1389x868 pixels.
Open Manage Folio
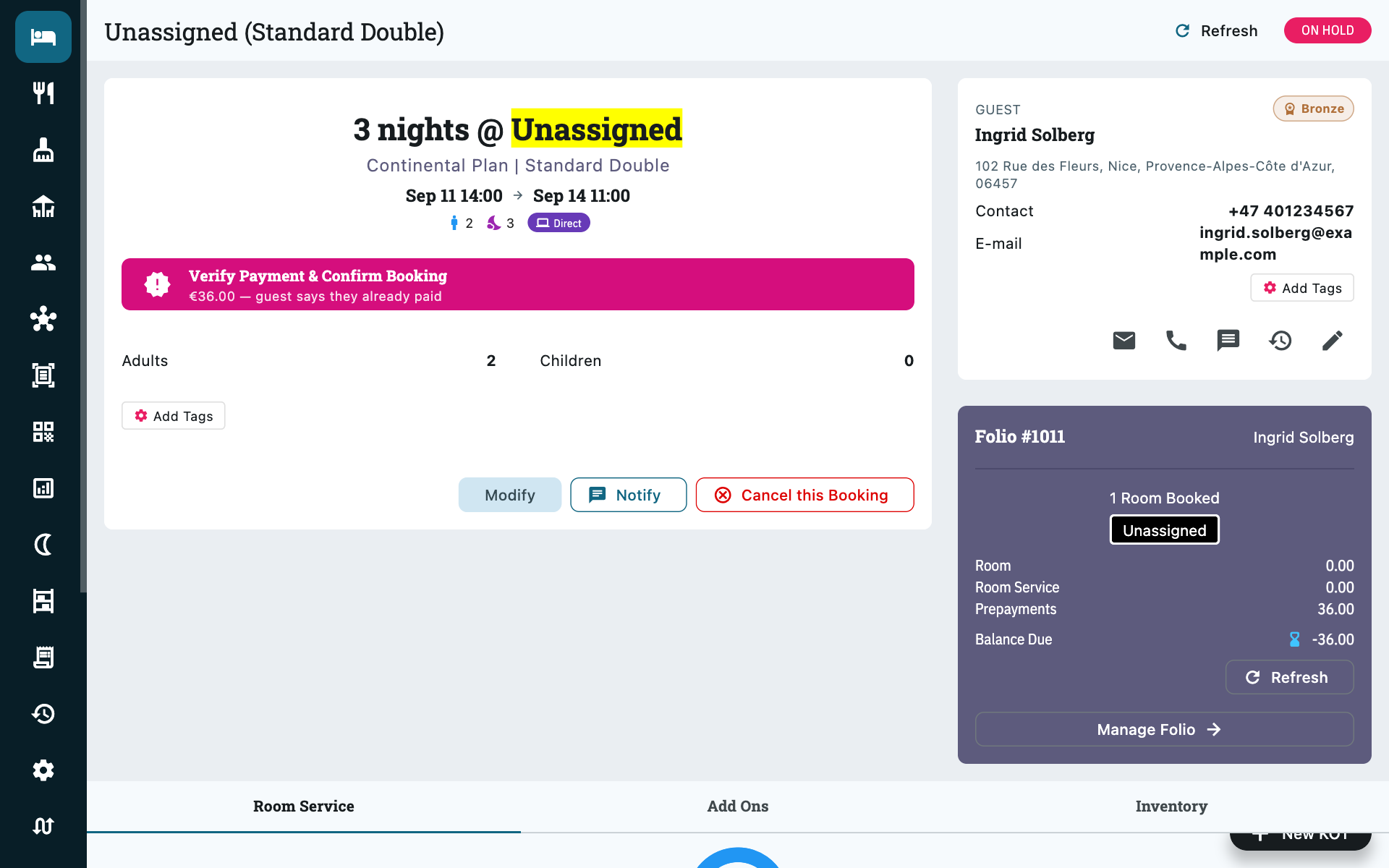[1165, 729]
